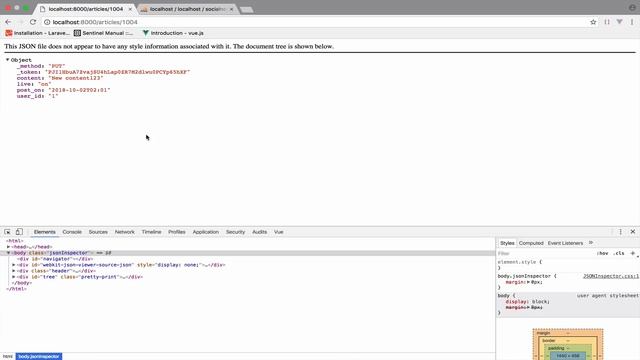Viewport: 640px width, 360px height.
Task: Open Introduction - vue.js bookmark
Action: (x=173, y=33)
